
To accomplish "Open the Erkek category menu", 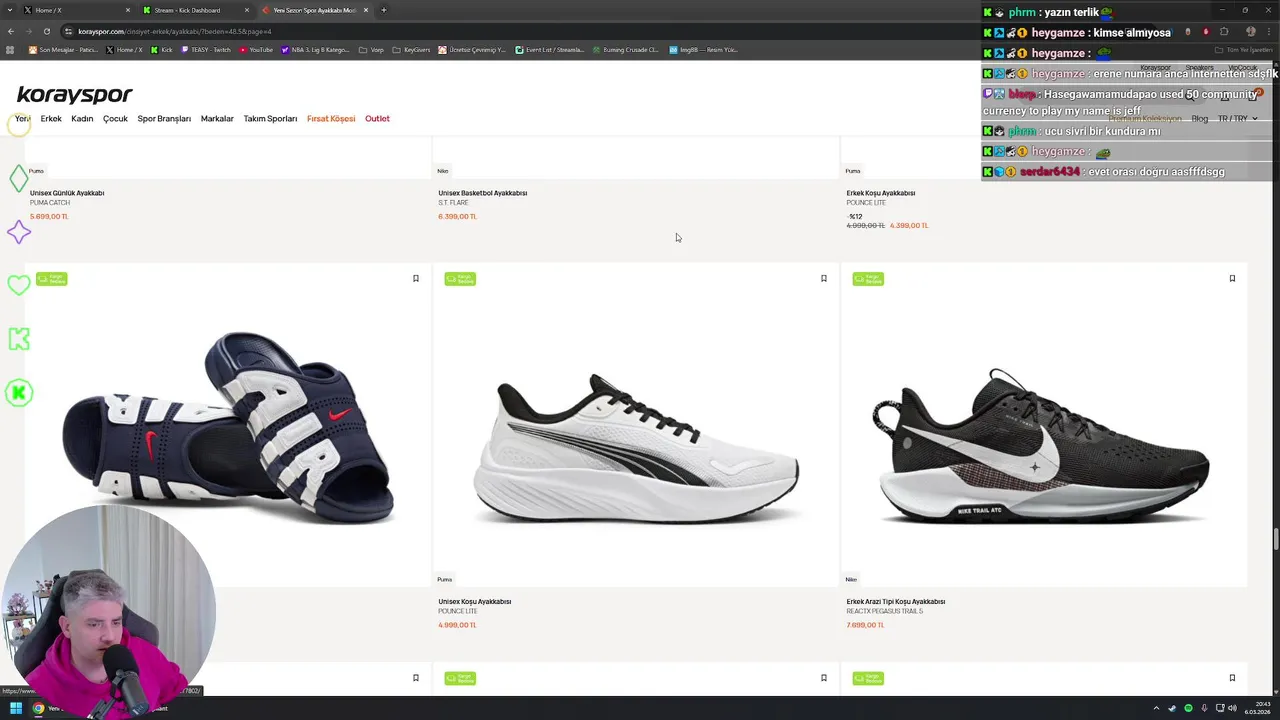I will pyautogui.click(x=51, y=119).
